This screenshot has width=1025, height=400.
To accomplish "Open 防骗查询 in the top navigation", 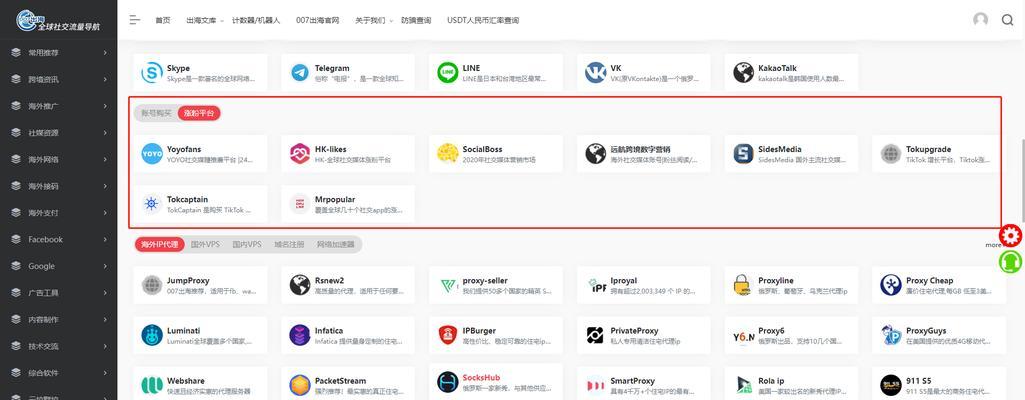I will coord(416,20).
